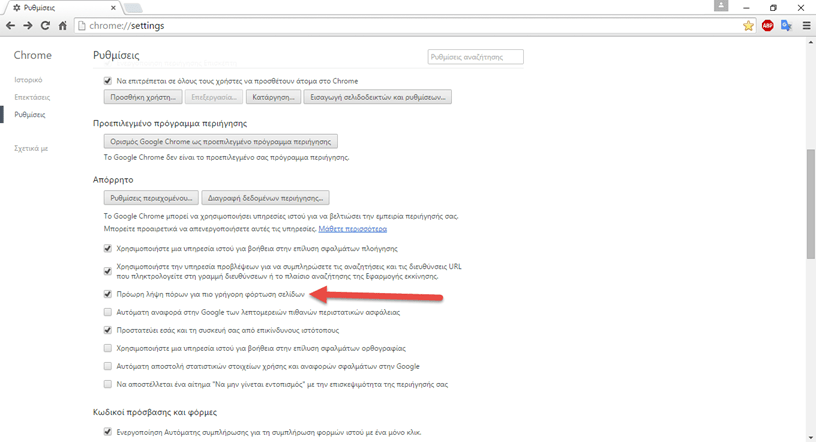Click the Chrome title in the sidebar
This screenshot has height=442, width=816.
click(x=32, y=55)
